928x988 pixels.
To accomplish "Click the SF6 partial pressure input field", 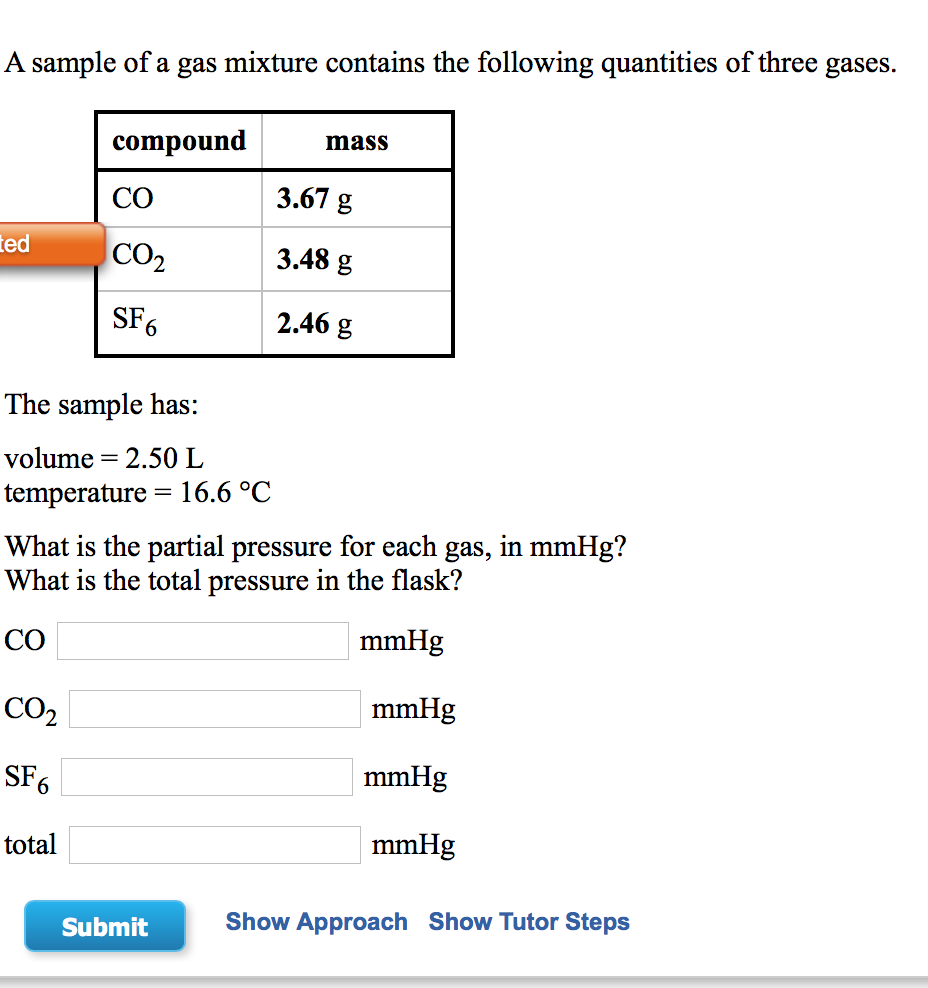I will tap(205, 776).
